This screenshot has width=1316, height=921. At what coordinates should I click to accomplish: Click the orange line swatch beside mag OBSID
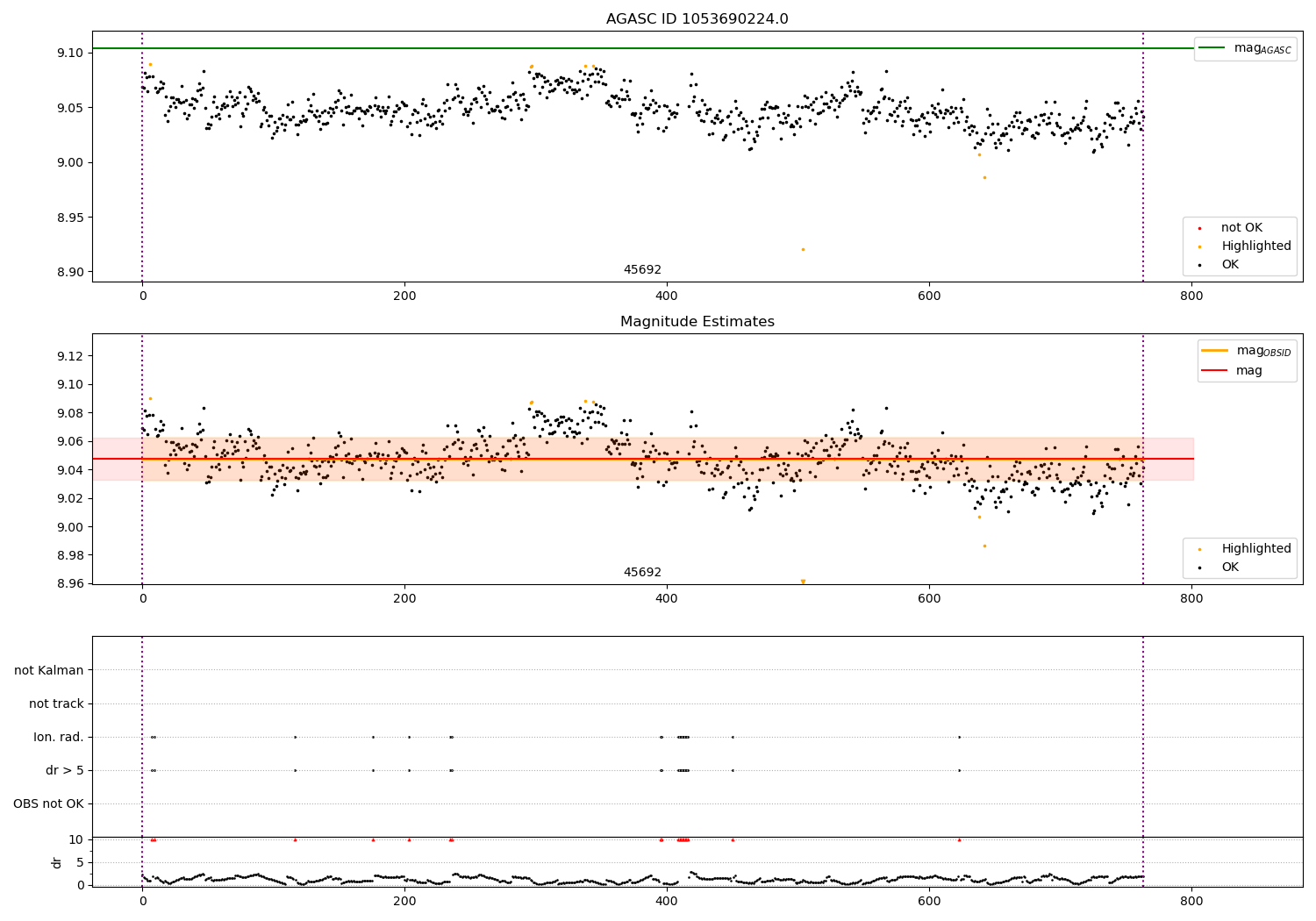[x=1214, y=351]
